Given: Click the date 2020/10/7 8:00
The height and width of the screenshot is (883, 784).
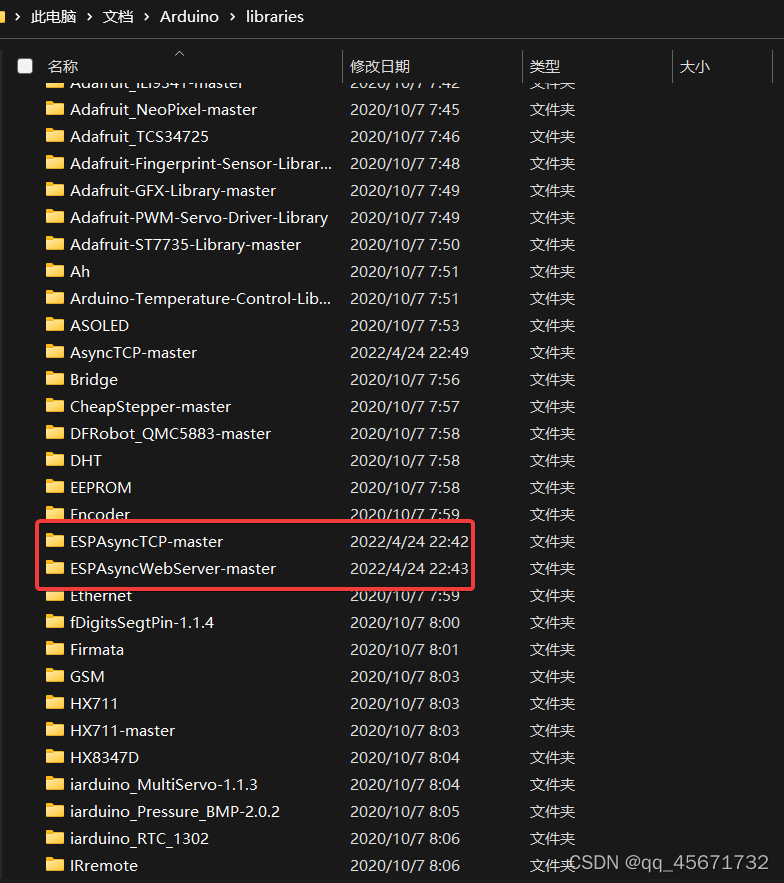Looking at the screenshot, I should pyautogui.click(x=405, y=622).
